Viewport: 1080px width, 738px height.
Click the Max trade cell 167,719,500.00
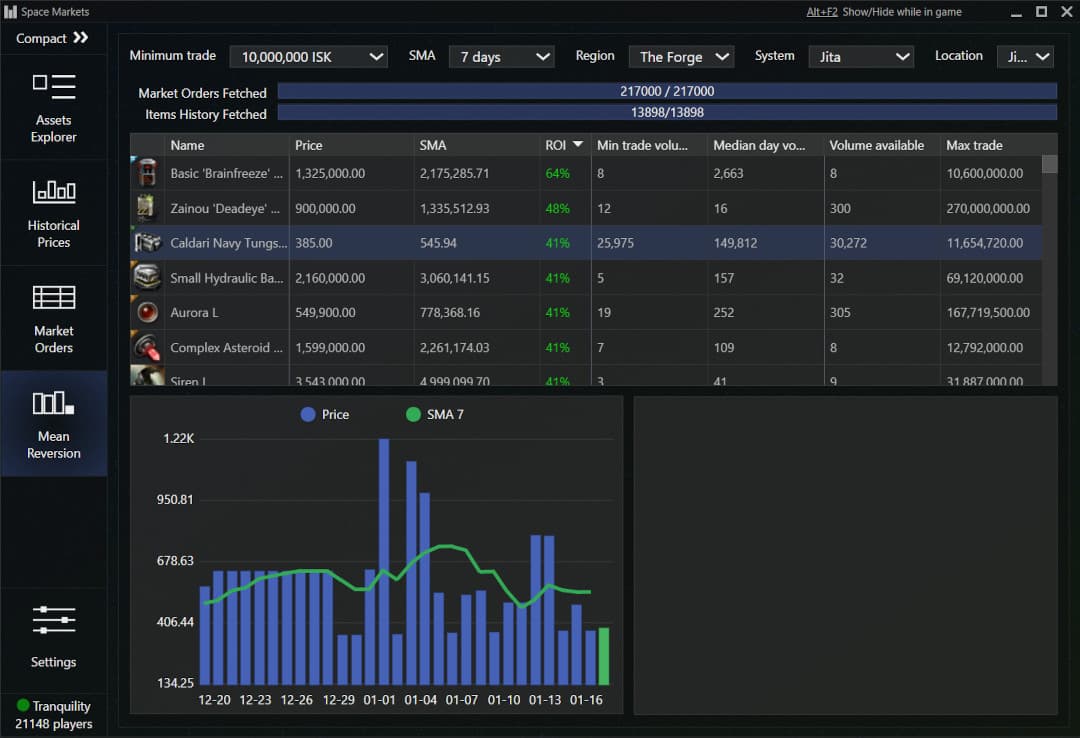(988, 313)
